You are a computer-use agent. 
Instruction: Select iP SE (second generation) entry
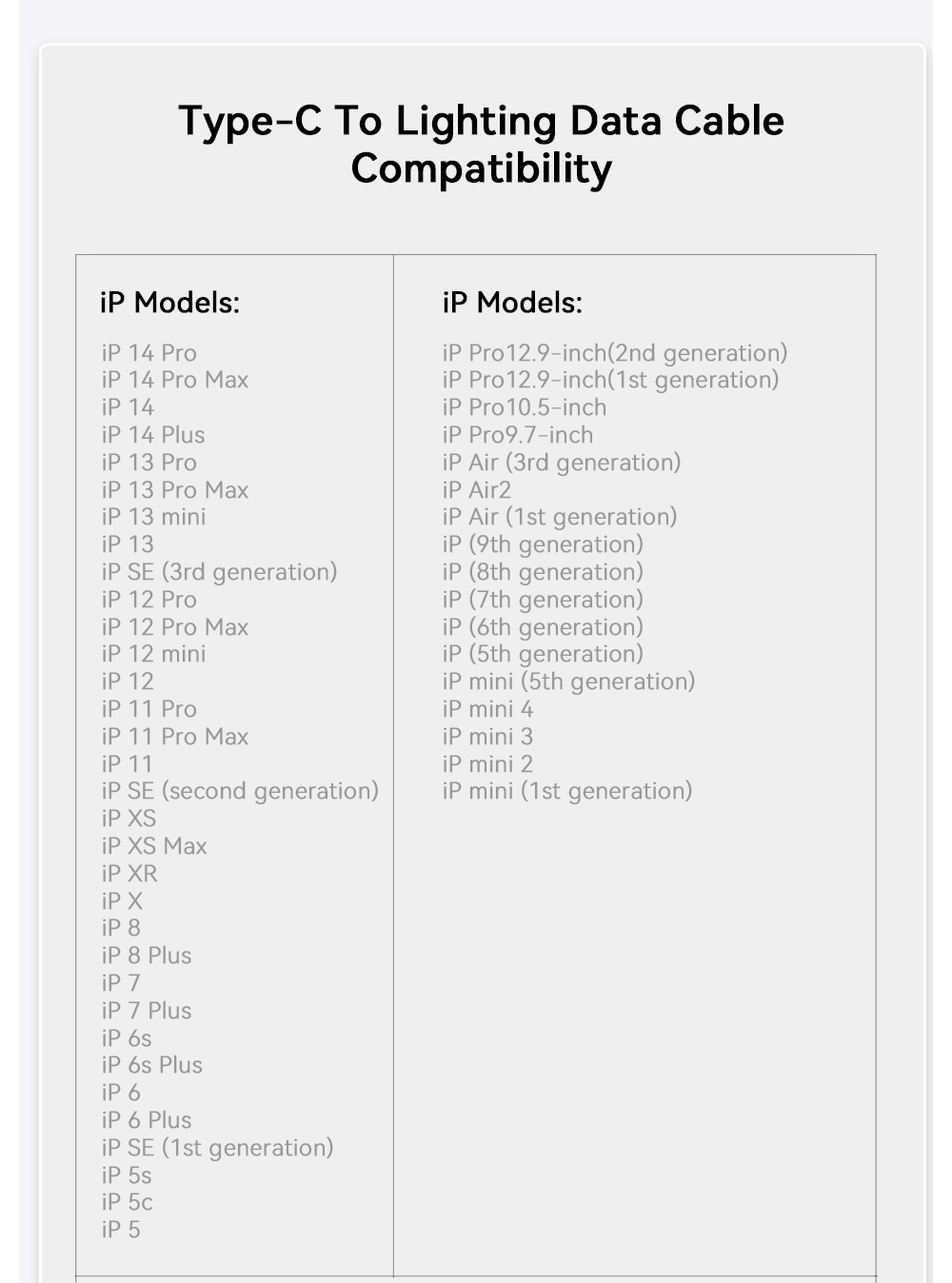tap(240, 791)
